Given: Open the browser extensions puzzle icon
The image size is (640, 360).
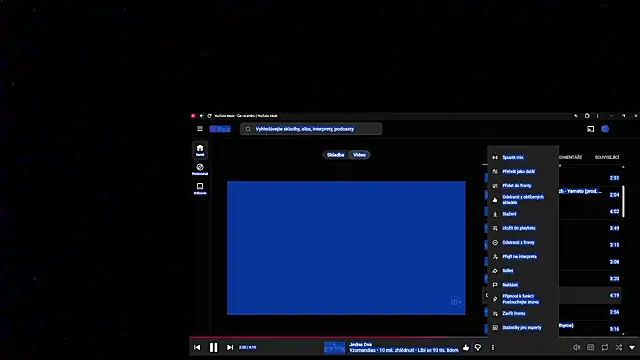Looking at the screenshot, I should point(587,116).
